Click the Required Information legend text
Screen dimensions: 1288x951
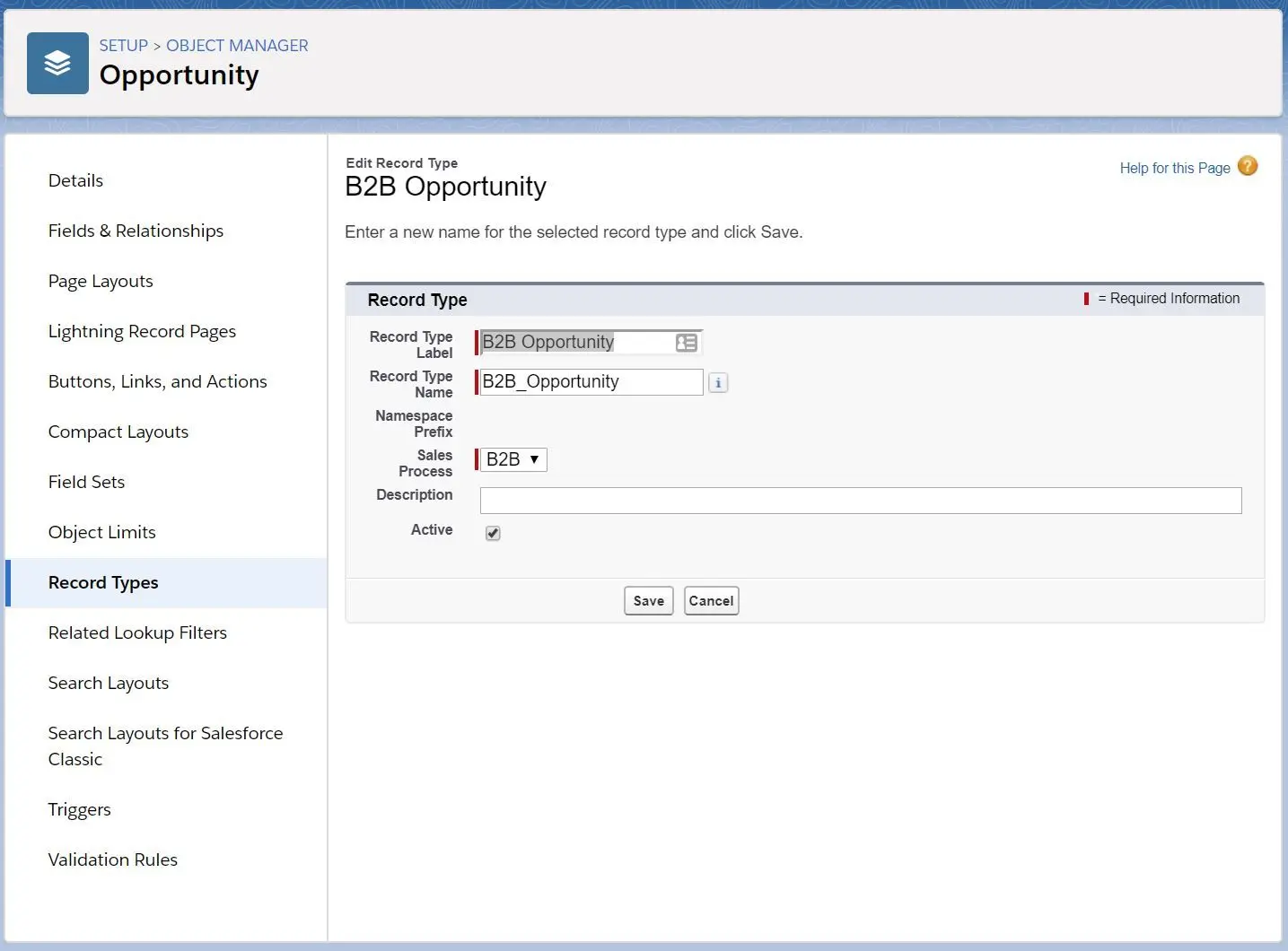[x=1168, y=298]
